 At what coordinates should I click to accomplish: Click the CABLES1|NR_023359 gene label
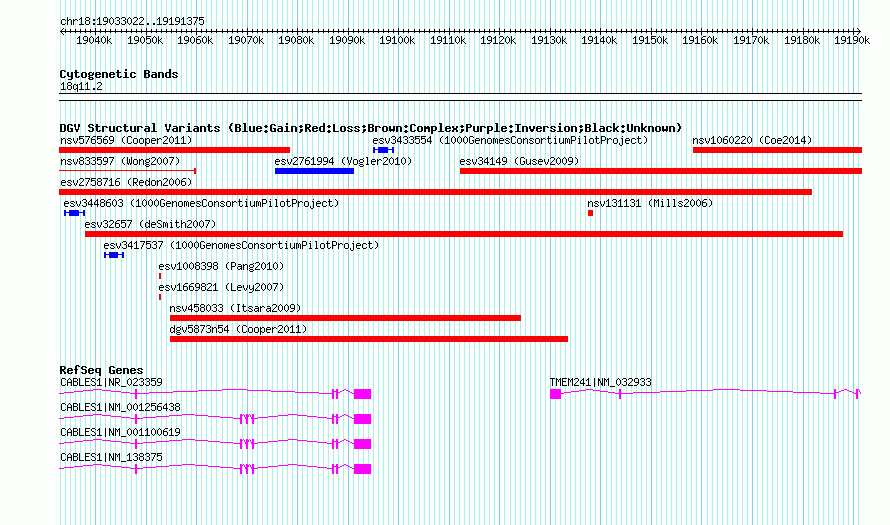pyautogui.click(x=111, y=383)
